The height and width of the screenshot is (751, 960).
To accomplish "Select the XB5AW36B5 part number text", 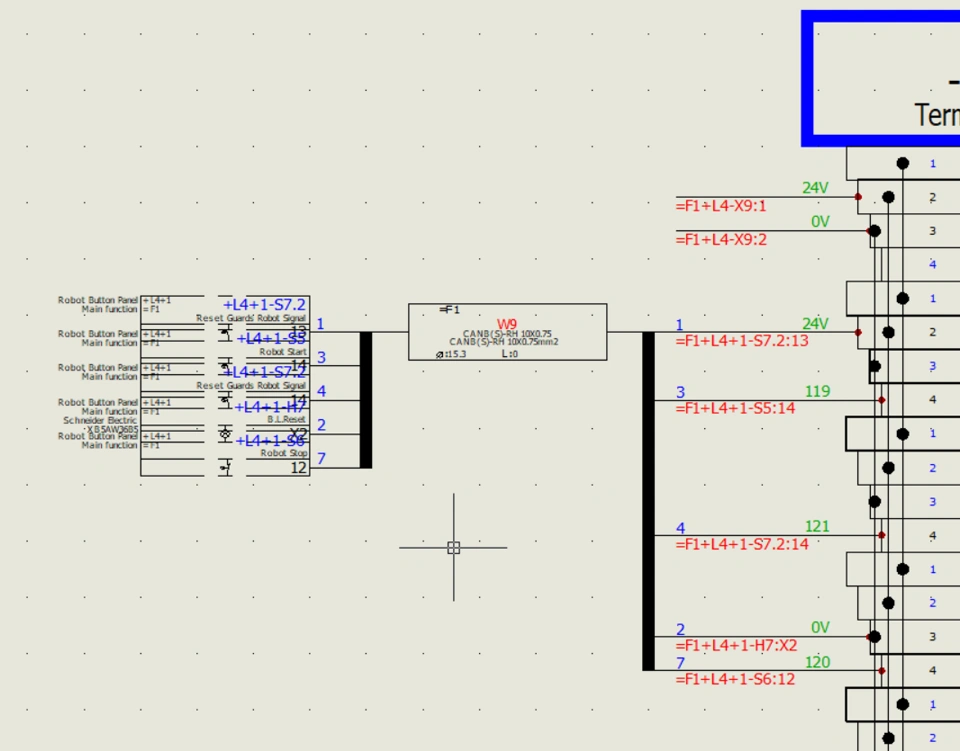I will click(x=112, y=429).
